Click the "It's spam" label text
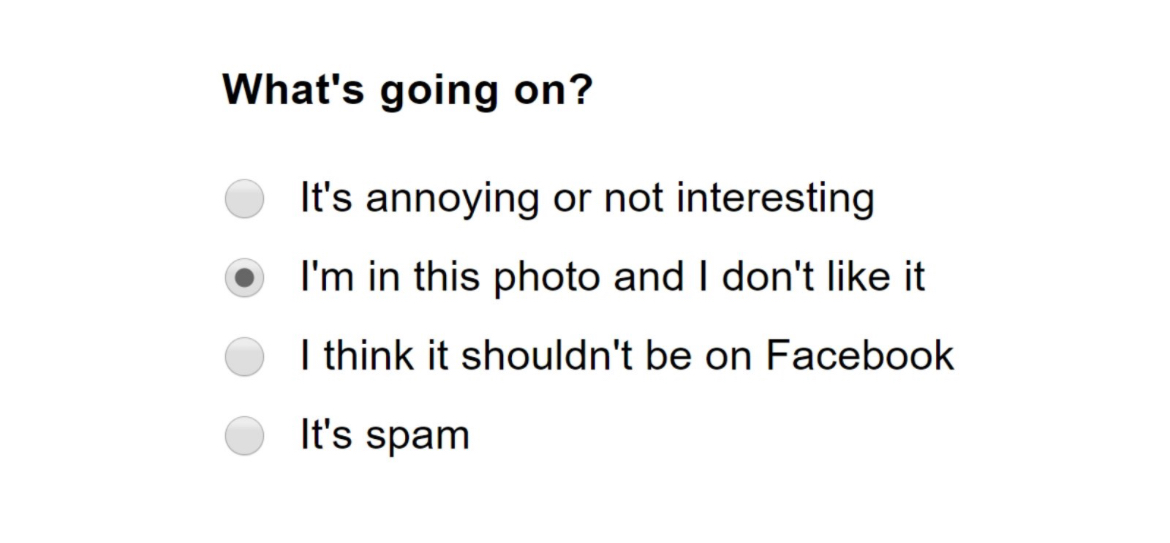Image resolution: width=1170 pixels, height=543 pixels. tap(384, 435)
